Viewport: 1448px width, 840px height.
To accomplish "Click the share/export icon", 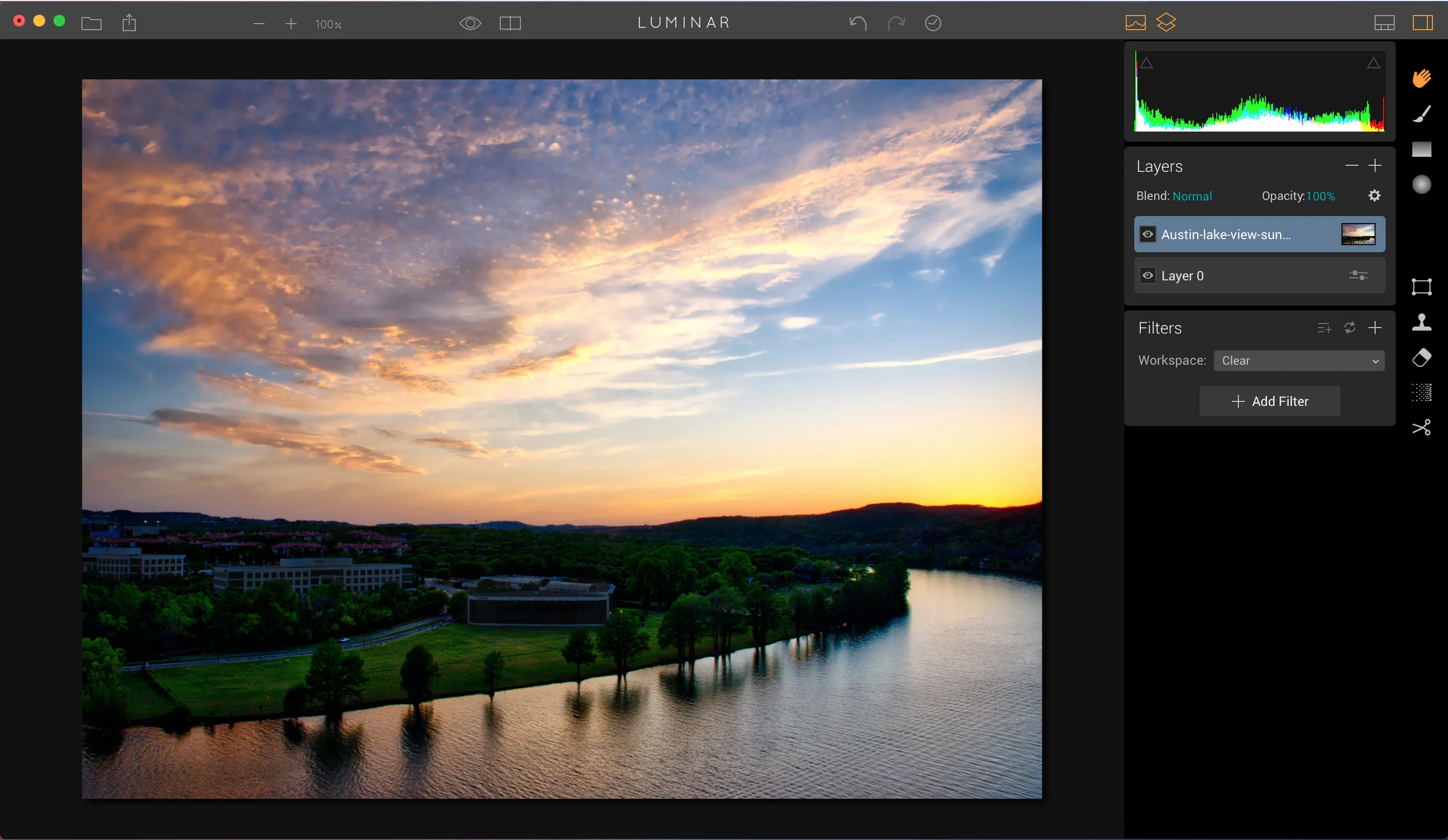I will click(129, 23).
